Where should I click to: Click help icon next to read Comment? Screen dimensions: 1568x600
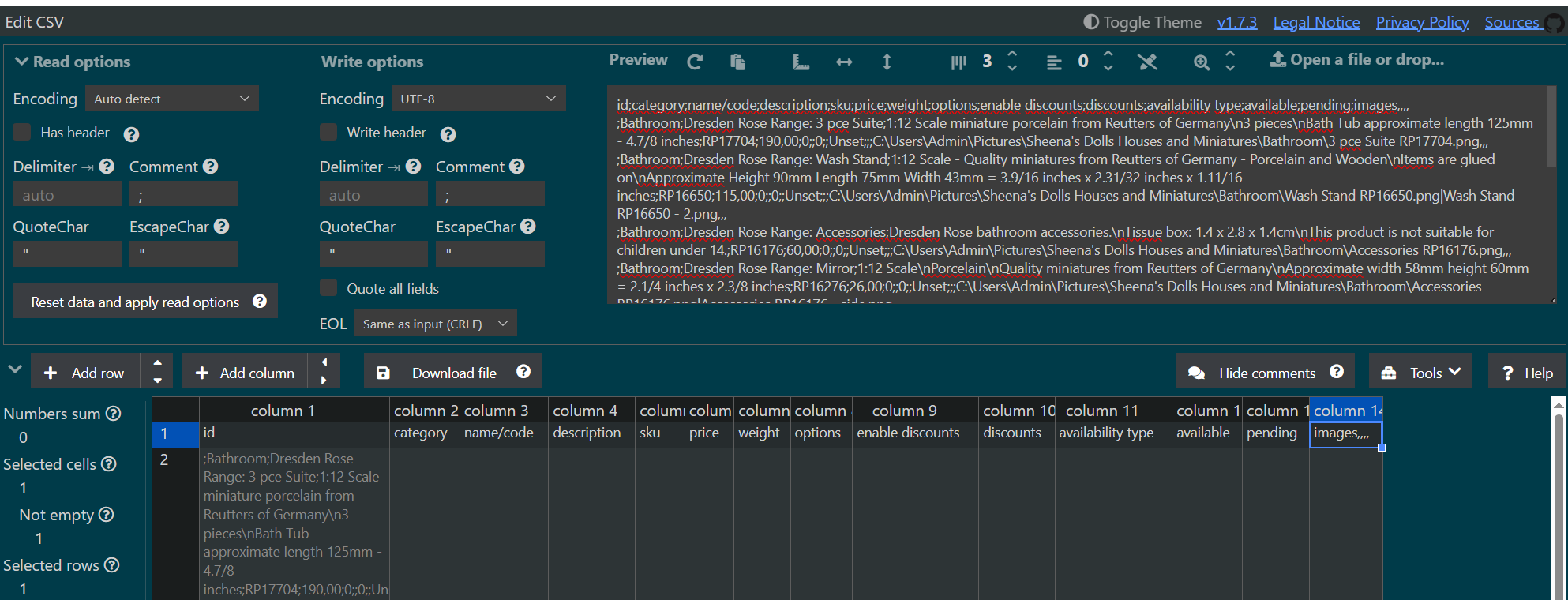[x=210, y=167]
